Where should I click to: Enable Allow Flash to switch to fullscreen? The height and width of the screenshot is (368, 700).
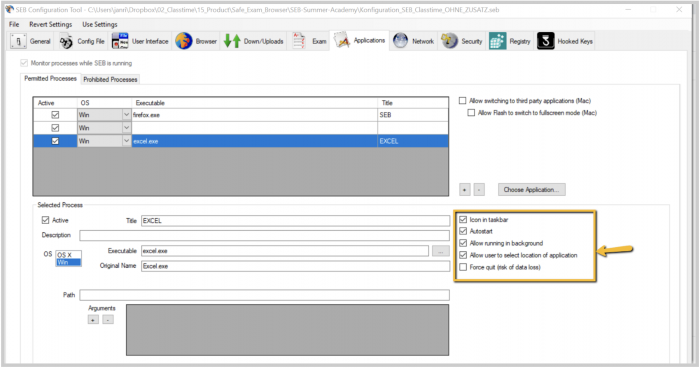point(471,113)
